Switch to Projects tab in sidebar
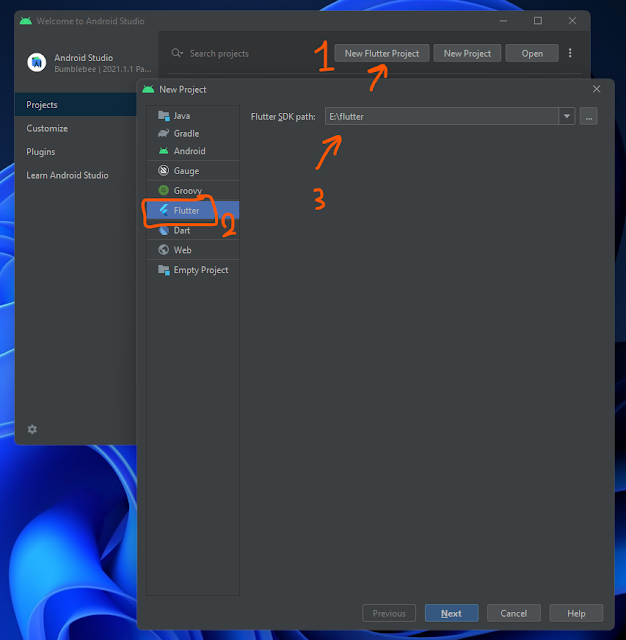 click(x=76, y=105)
